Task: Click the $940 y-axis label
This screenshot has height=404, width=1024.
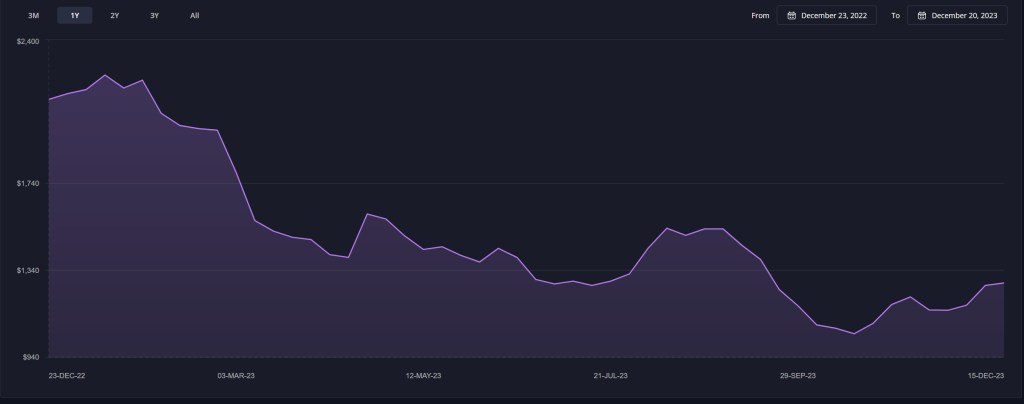Action: pyautogui.click(x=30, y=357)
